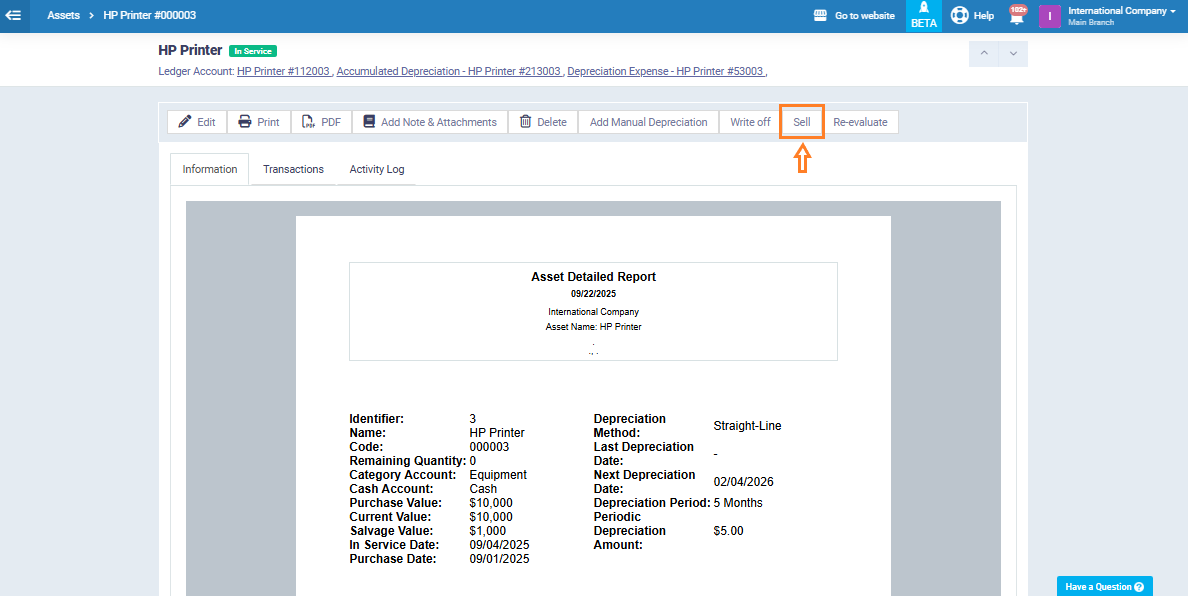
Task: Click Add Manual Depreciation button
Action: click(x=648, y=122)
